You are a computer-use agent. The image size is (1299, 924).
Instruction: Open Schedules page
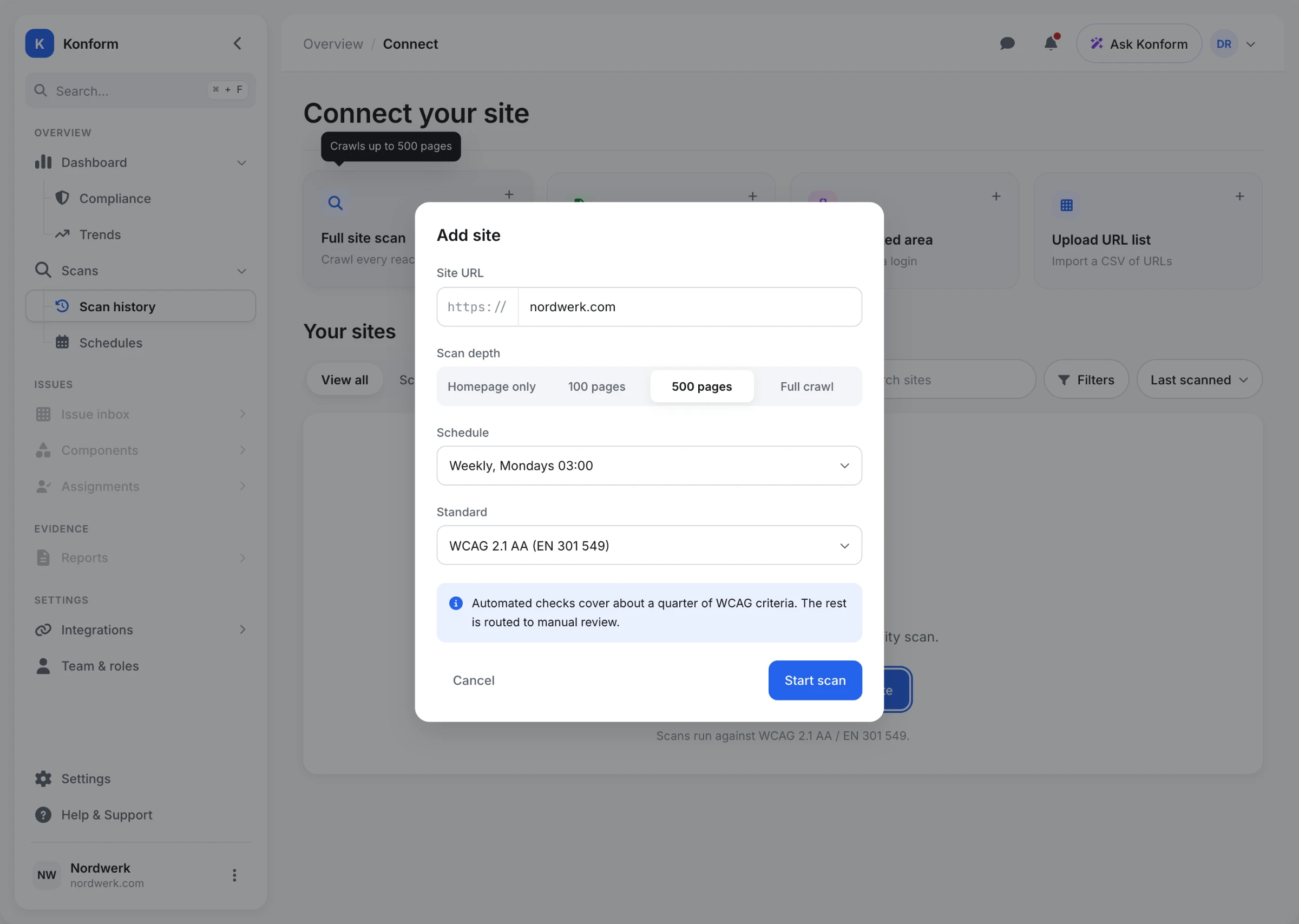point(141,343)
